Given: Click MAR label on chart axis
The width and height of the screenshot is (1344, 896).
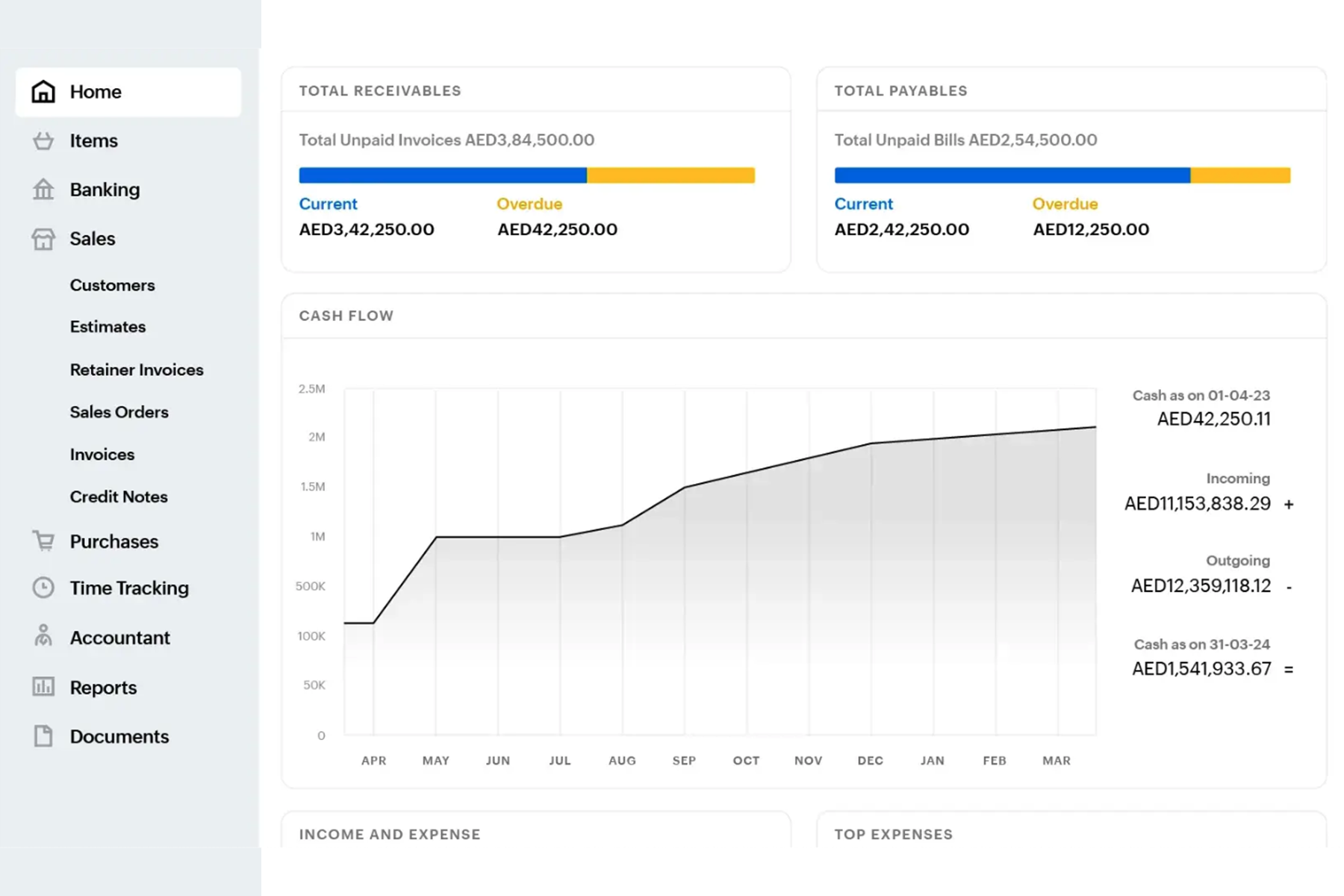Looking at the screenshot, I should (1057, 761).
